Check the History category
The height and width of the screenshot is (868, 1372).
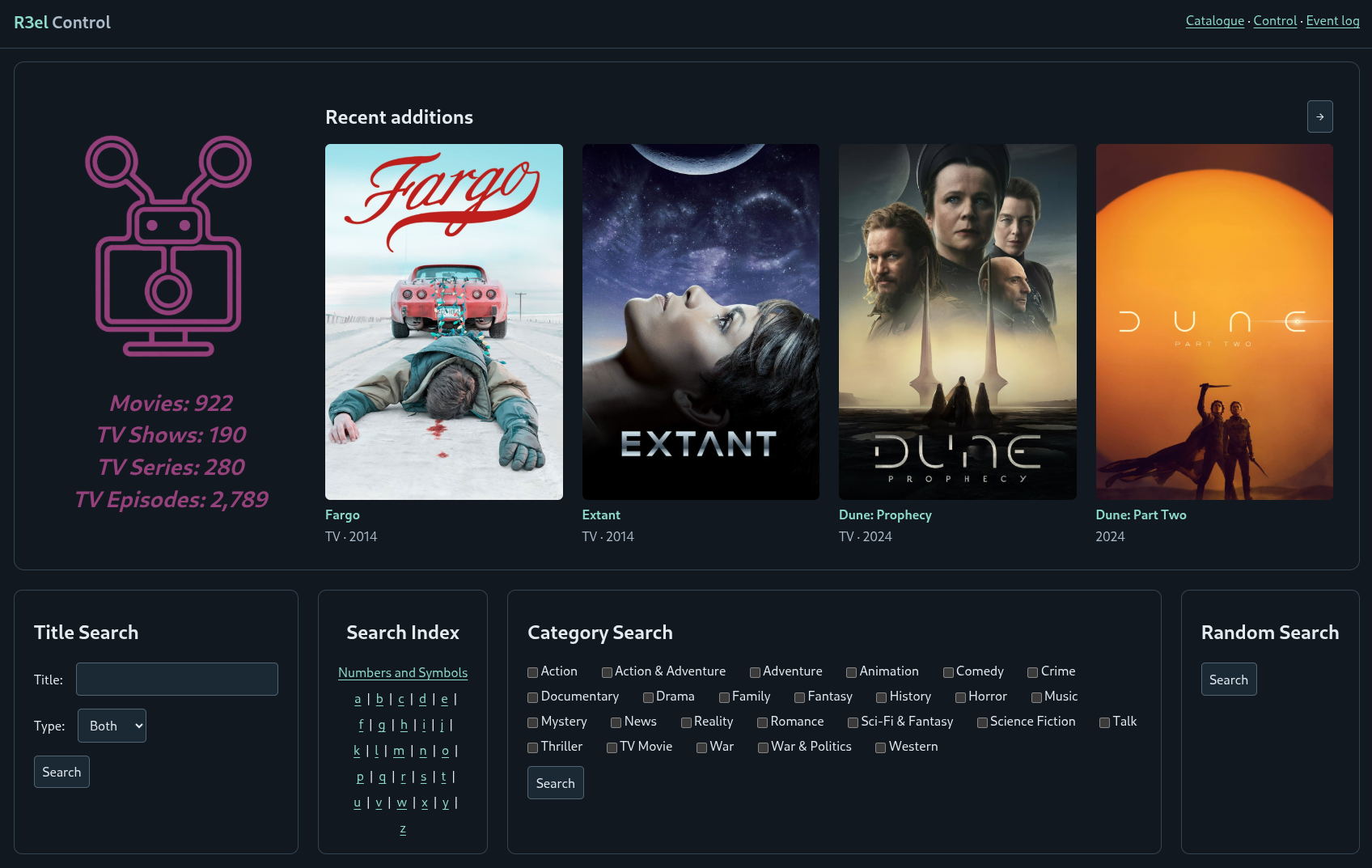pos(881,697)
